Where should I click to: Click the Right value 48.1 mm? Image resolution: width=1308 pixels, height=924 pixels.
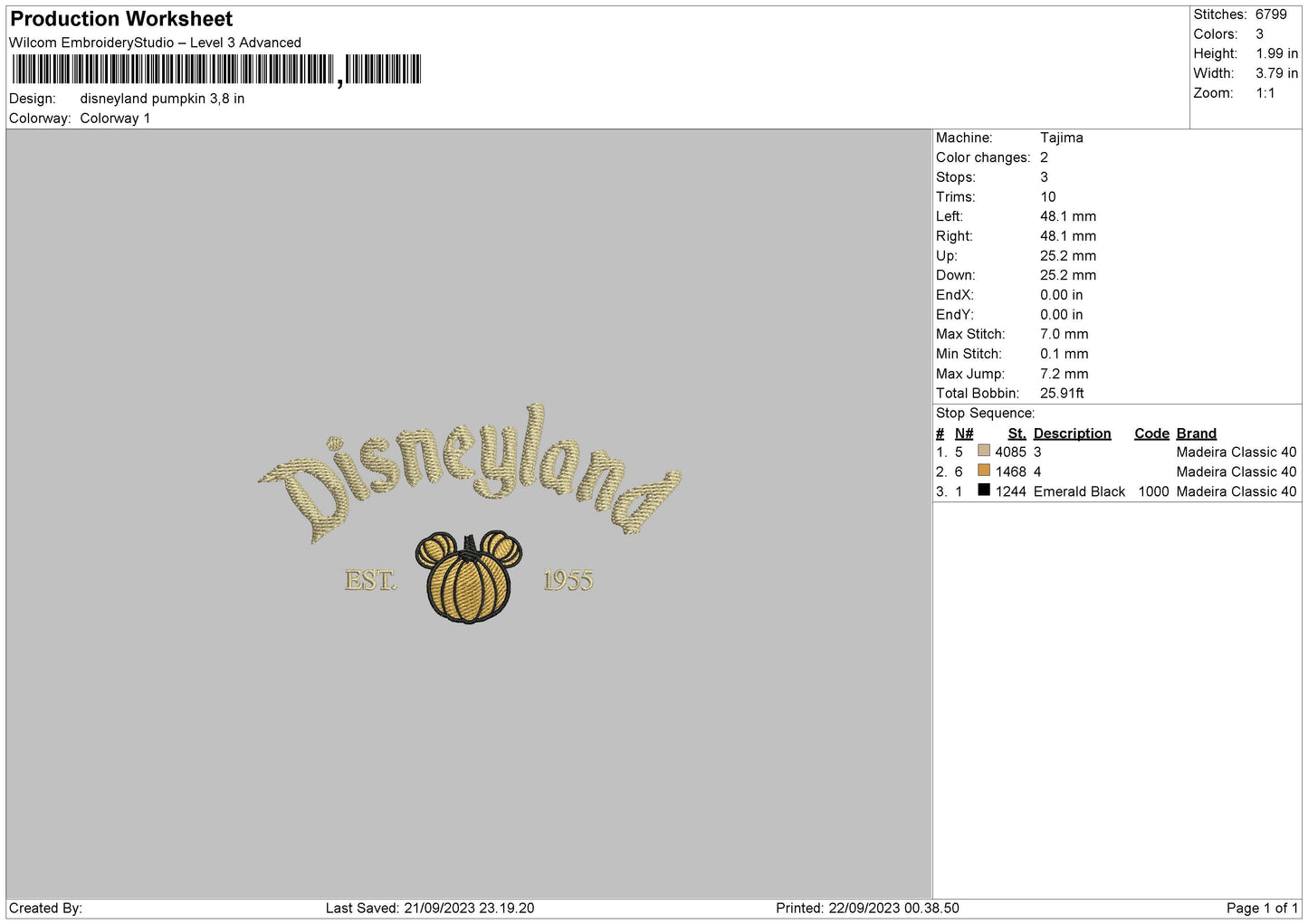1067,236
